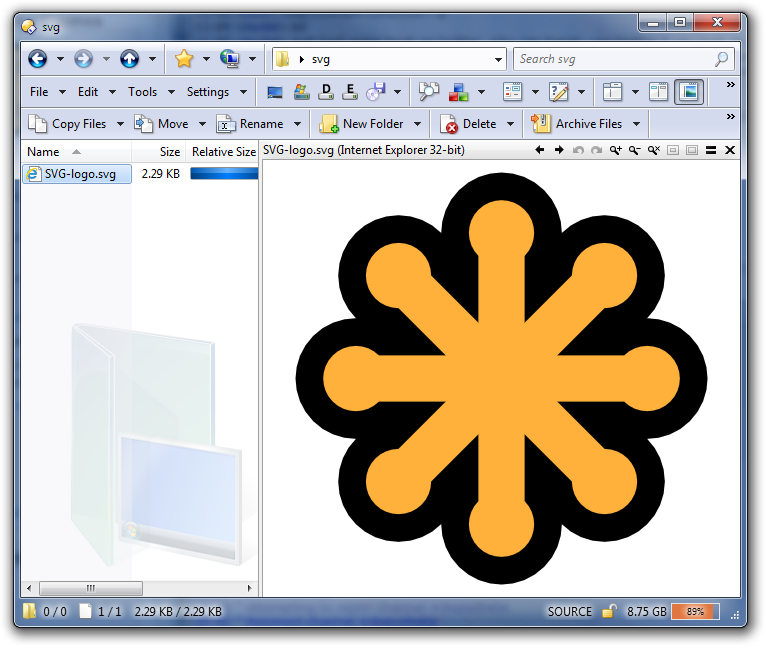Viewport: 765px width, 647px height.
Task: Close the viewer pane
Action: [730, 150]
